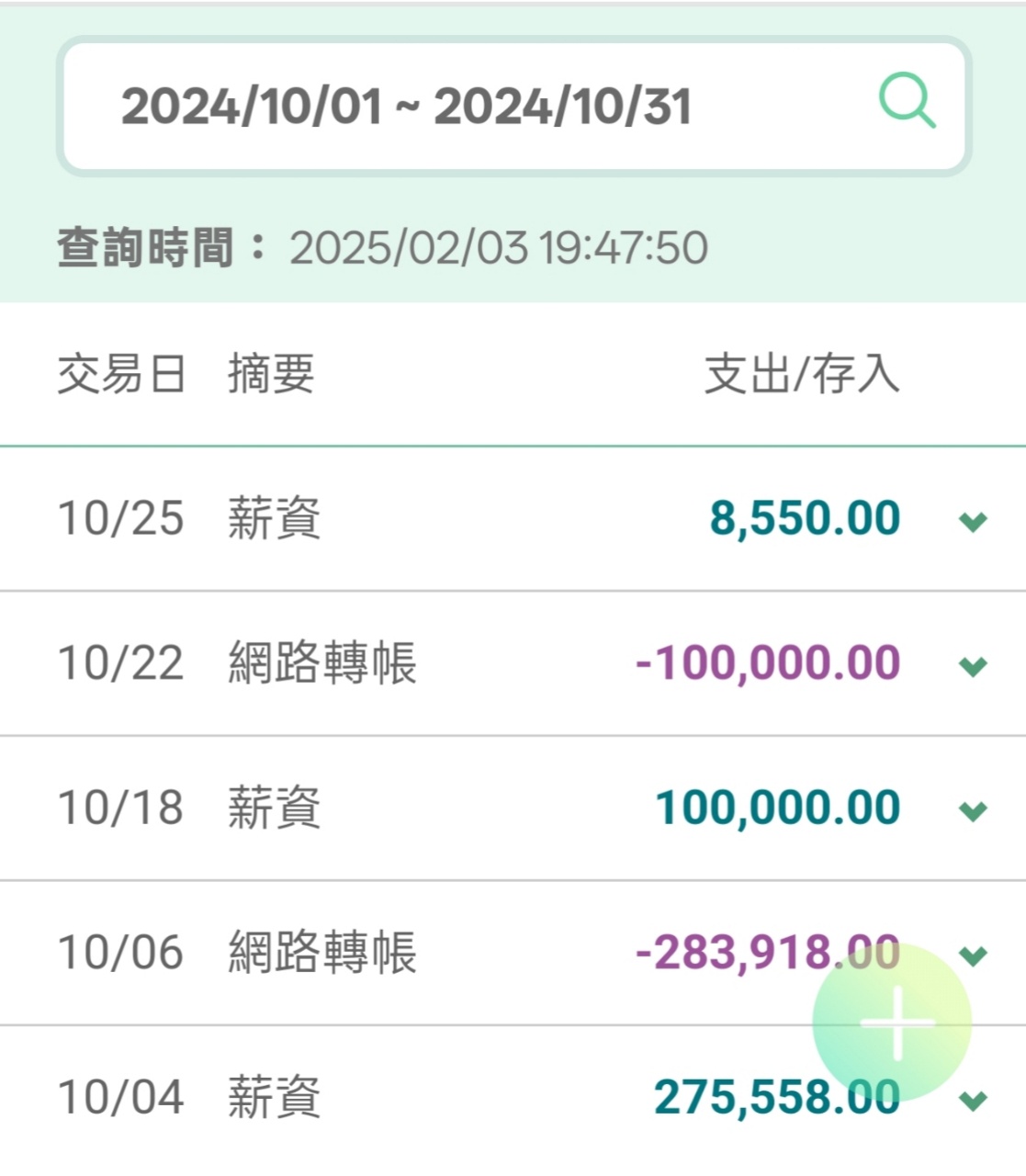
Task: Click the date range 2024/10/01 ~ 2024/10/31 field
Action: click(406, 107)
